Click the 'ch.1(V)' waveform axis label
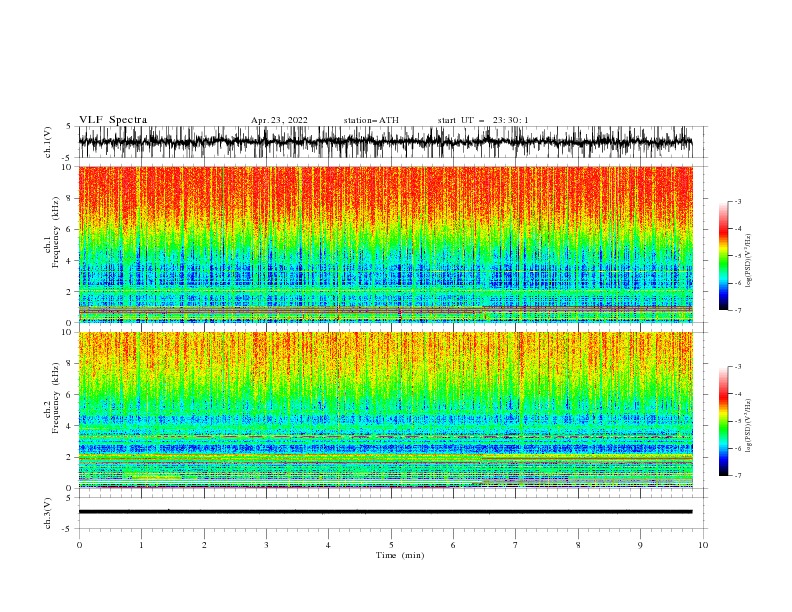 [x=48, y=142]
